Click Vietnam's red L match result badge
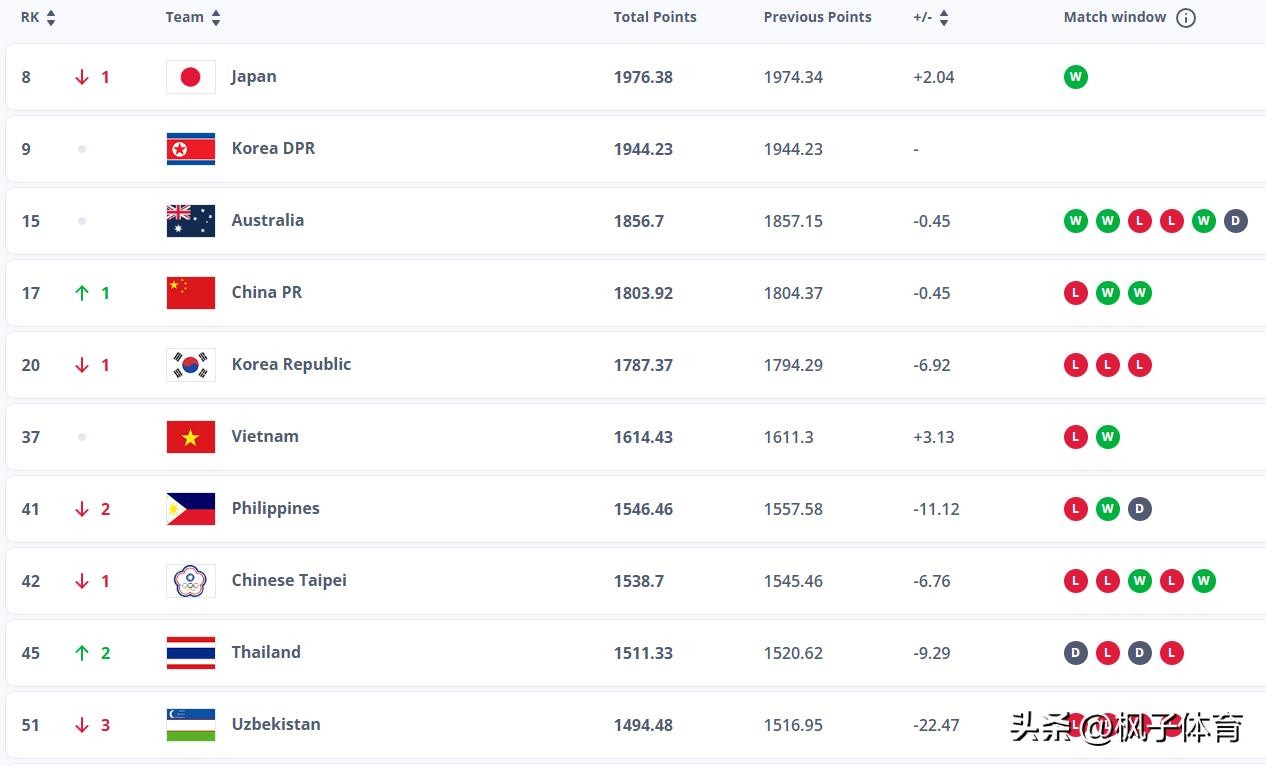Viewport: 1266px width, 766px height. point(1076,437)
